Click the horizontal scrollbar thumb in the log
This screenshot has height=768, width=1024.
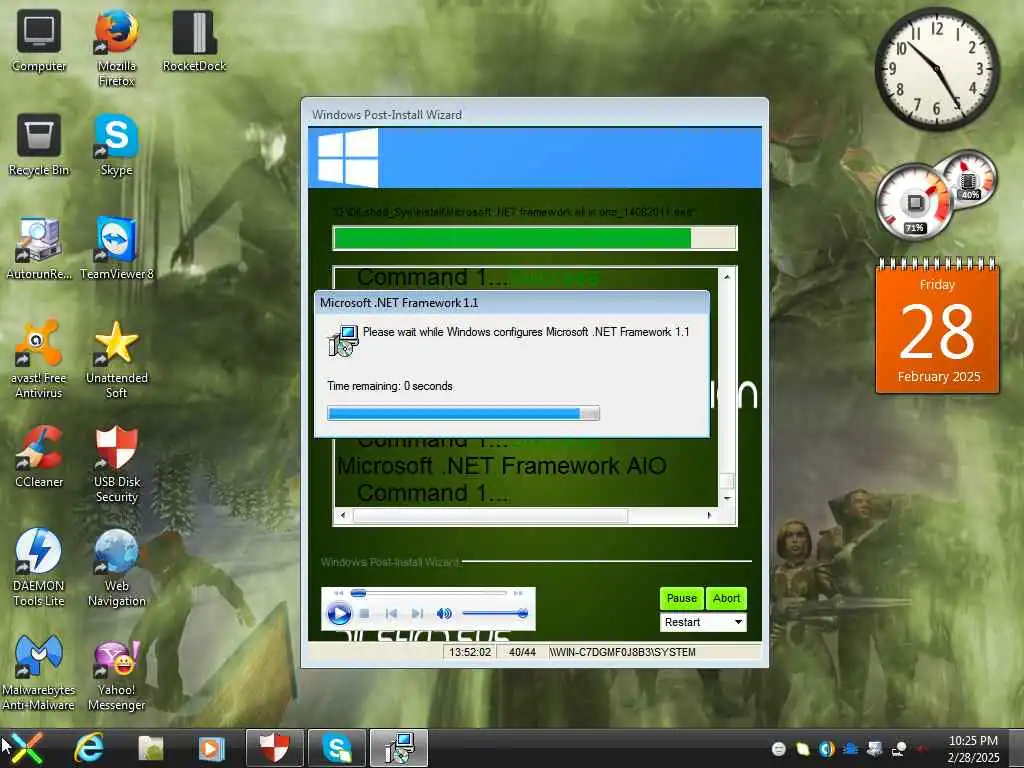(x=490, y=515)
